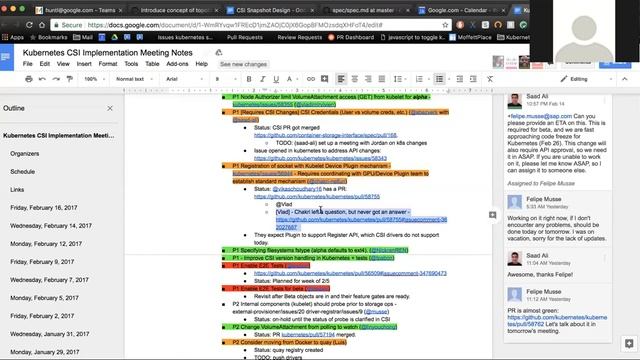640x360 pixels.
Task: Reload the browser page
Action: [29, 25]
